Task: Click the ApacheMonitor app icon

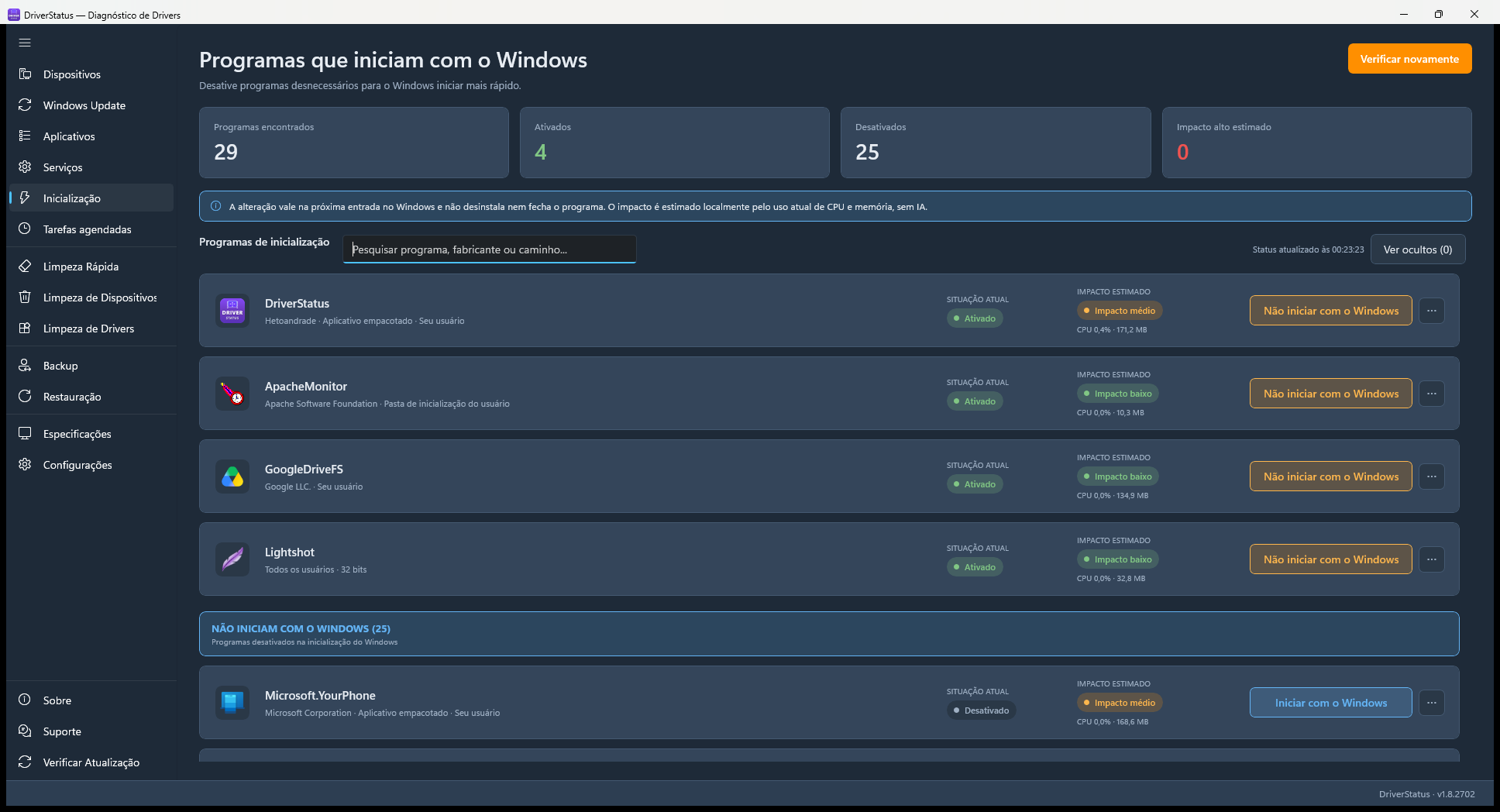Action: (232, 394)
